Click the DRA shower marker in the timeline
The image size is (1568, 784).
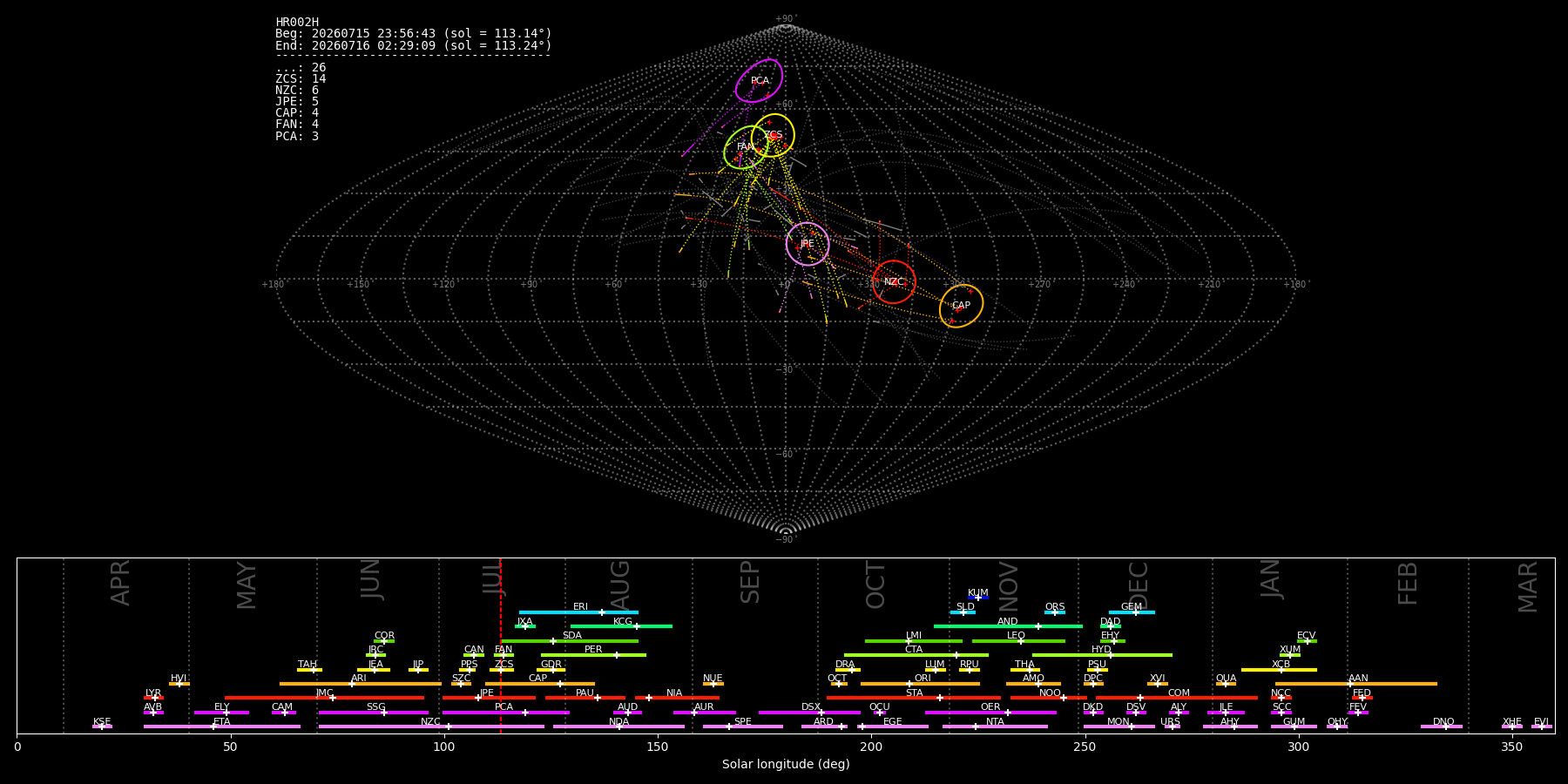tap(848, 670)
